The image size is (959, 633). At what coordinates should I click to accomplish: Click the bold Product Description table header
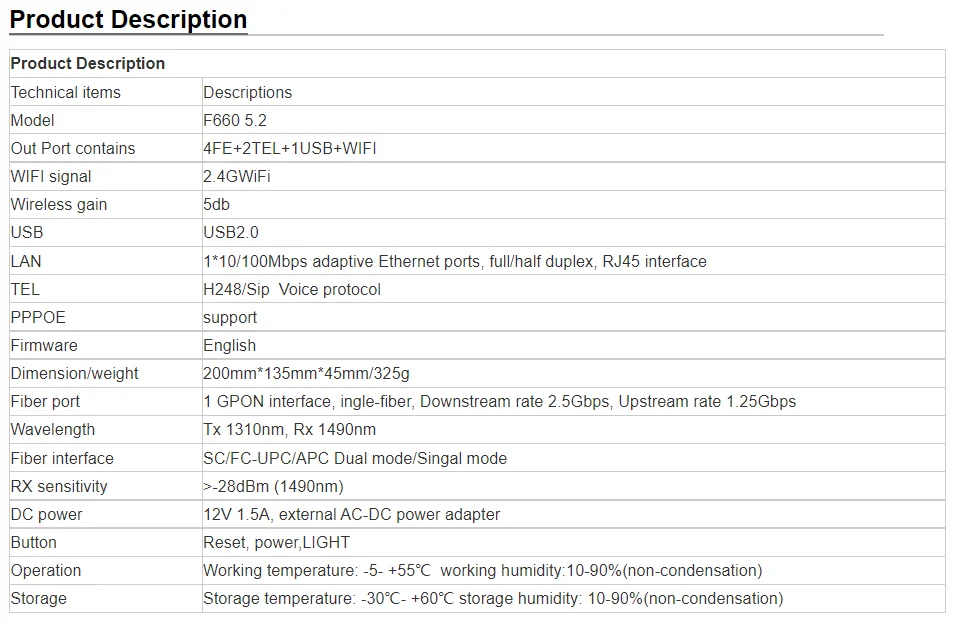coord(88,64)
